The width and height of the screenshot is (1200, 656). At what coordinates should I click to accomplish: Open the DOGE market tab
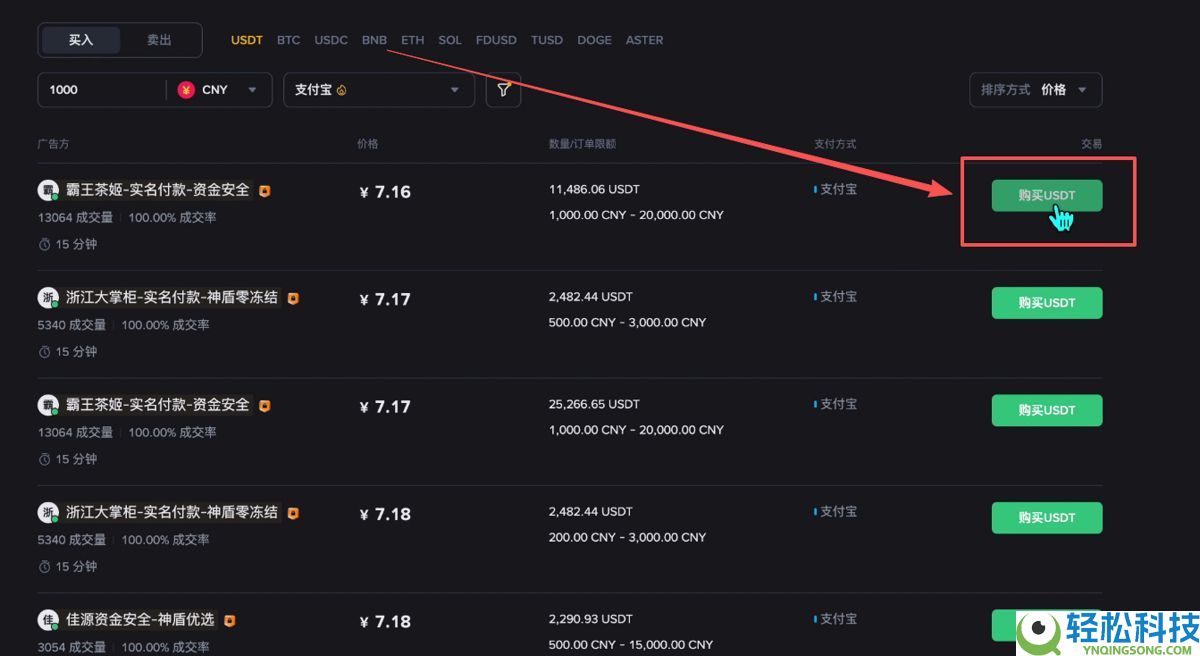(594, 40)
